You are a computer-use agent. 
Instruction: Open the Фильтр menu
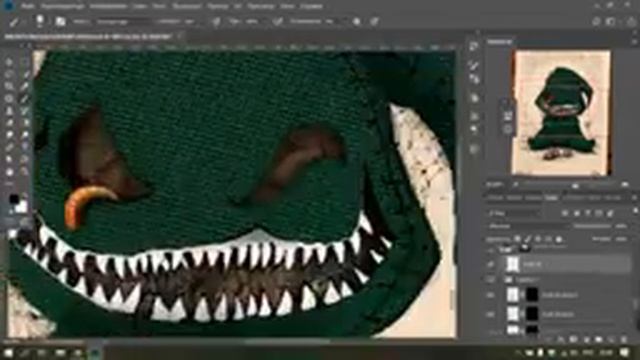(x=218, y=6)
